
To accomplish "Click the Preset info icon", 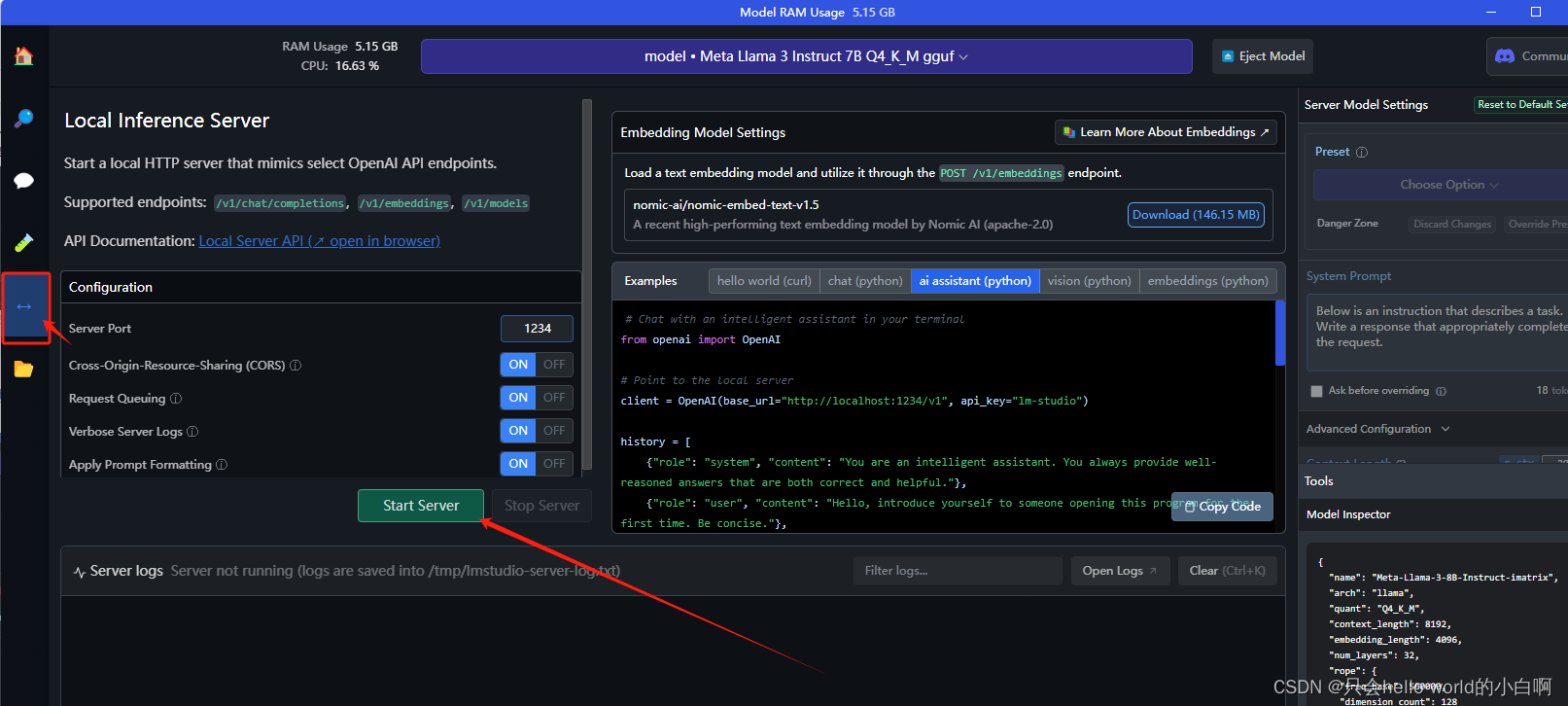I will [1362, 153].
